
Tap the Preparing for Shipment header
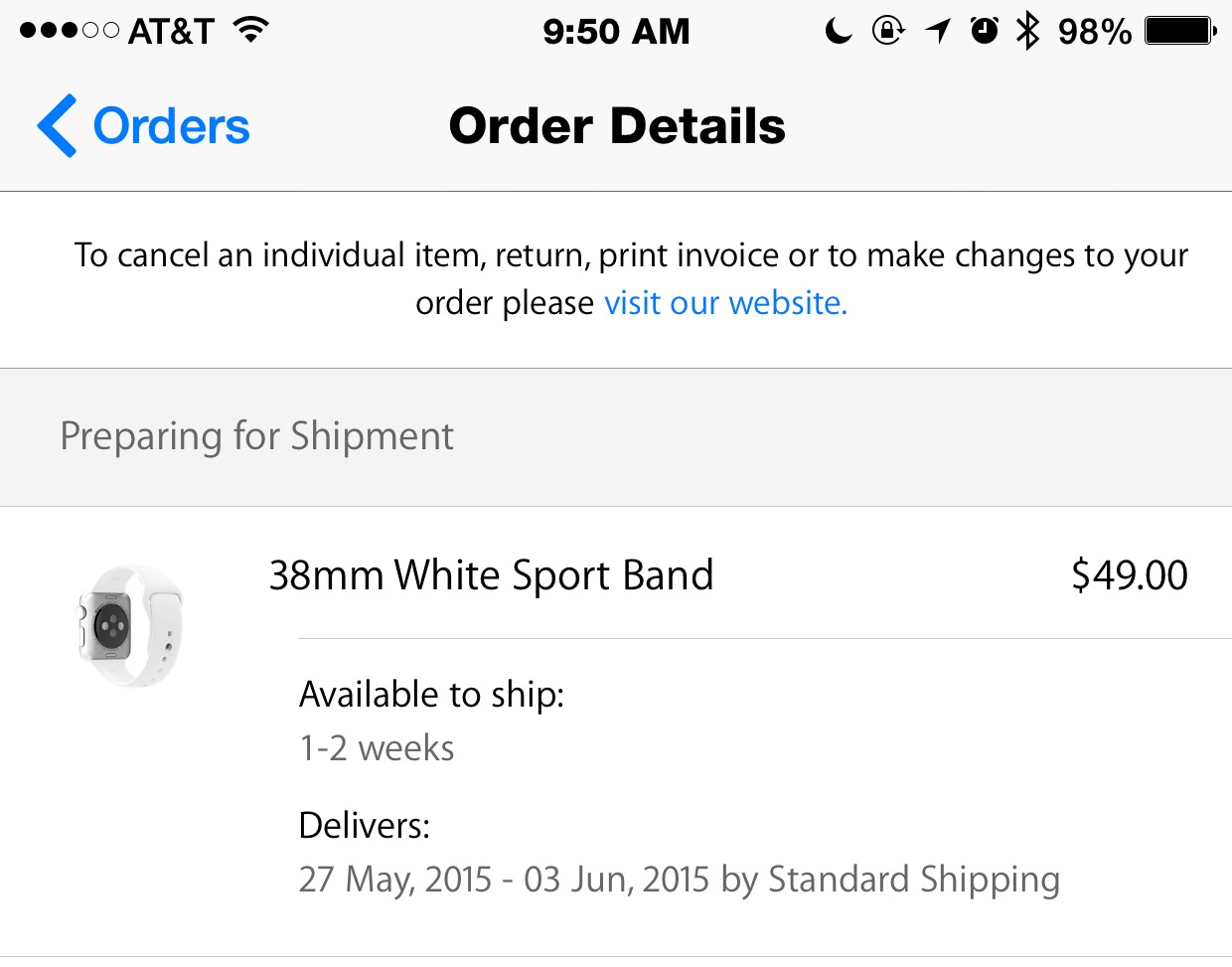point(256,436)
